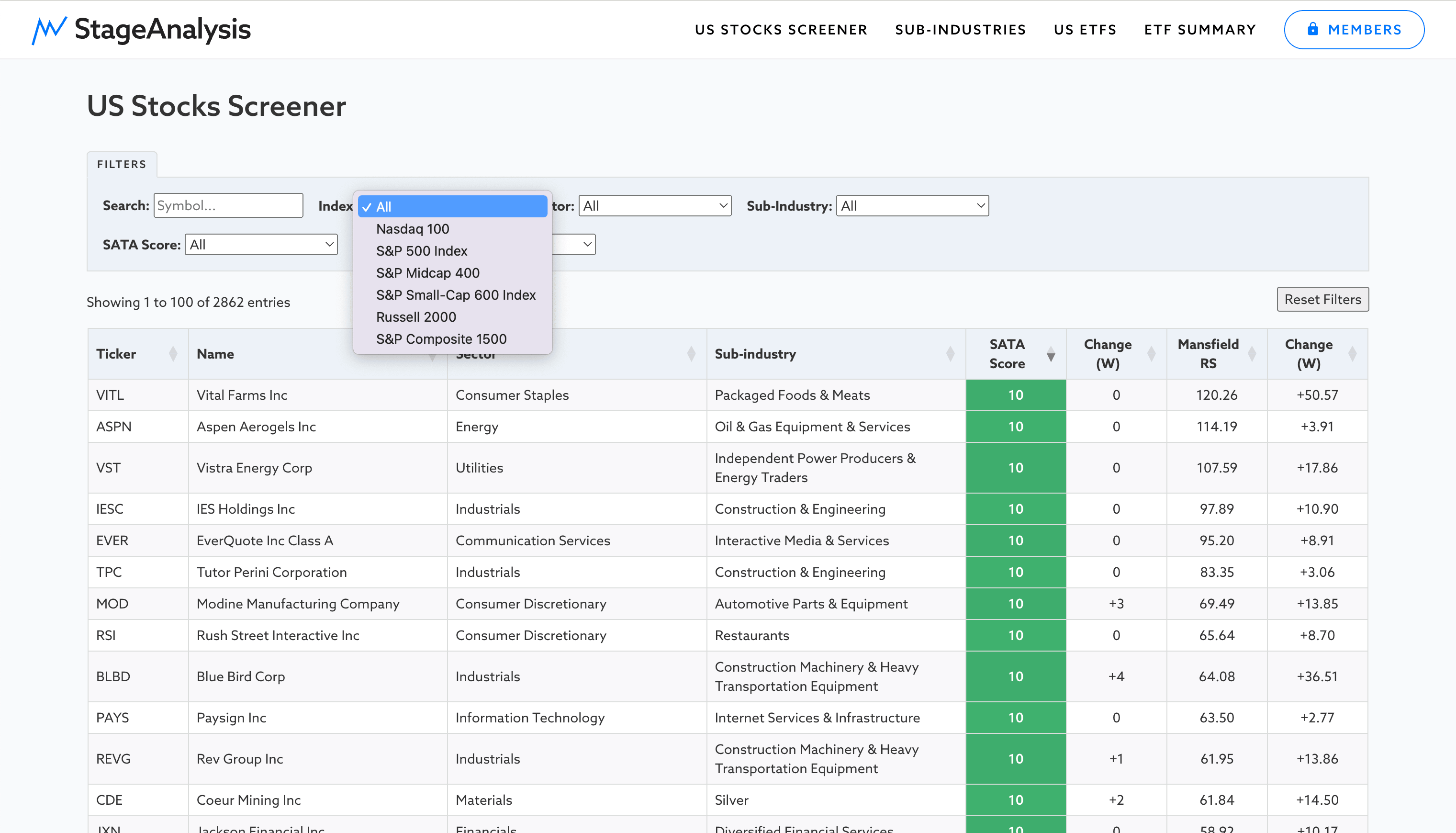Screen dimensions: 1456x833
Task: Open the Sector filter dropdown
Action: (x=655, y=206)
